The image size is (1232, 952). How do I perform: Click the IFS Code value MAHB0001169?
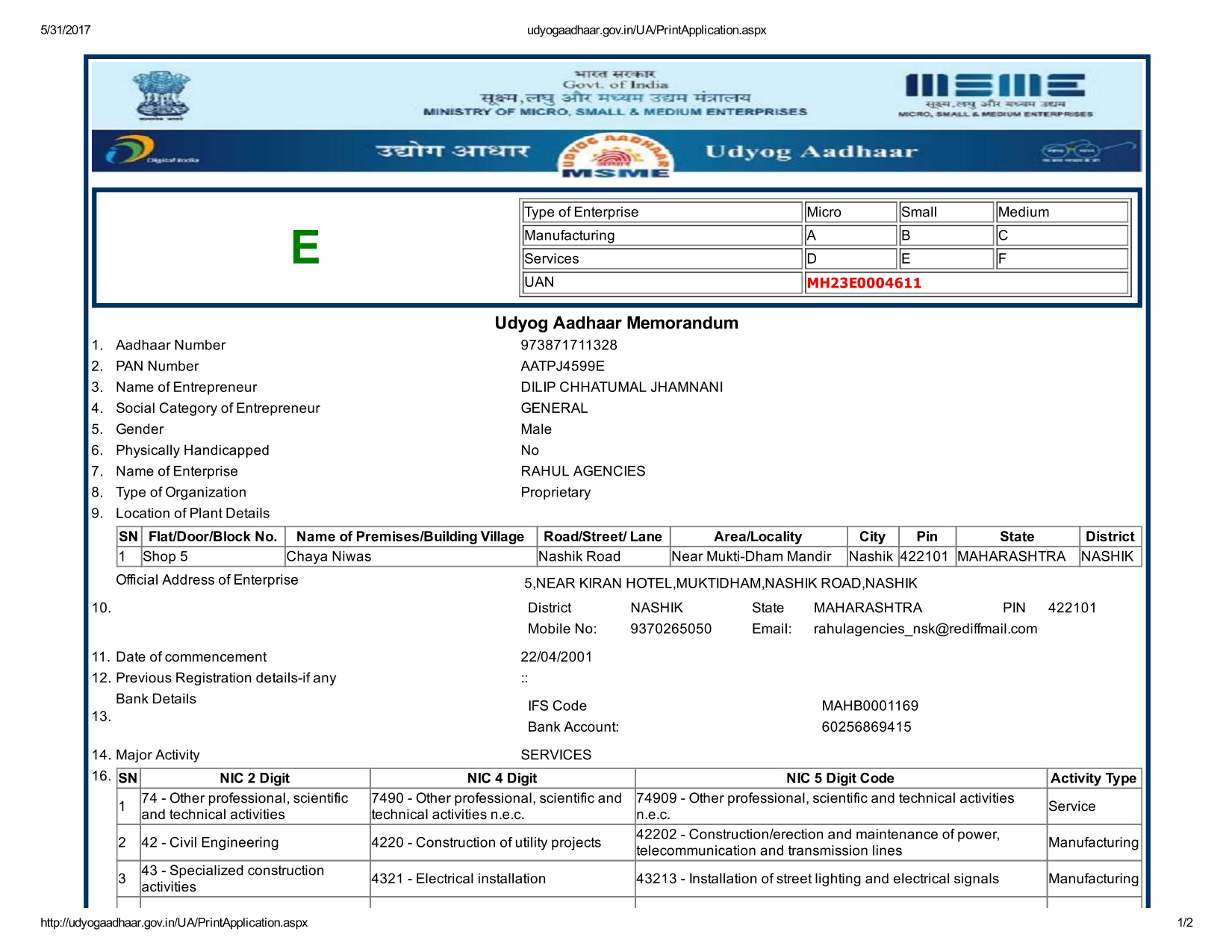pyautogui.click(x=869, y=706)
